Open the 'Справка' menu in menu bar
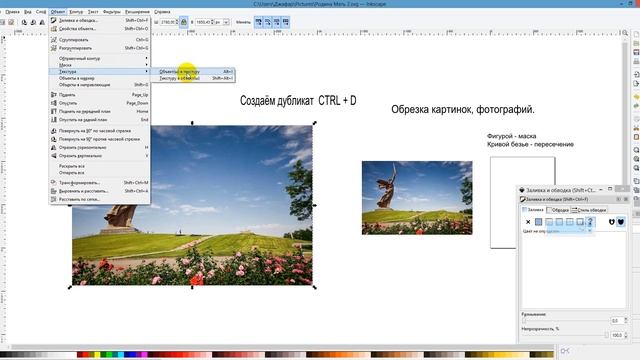The width and height of the screenshot is (640, 360). coord(162,12)
